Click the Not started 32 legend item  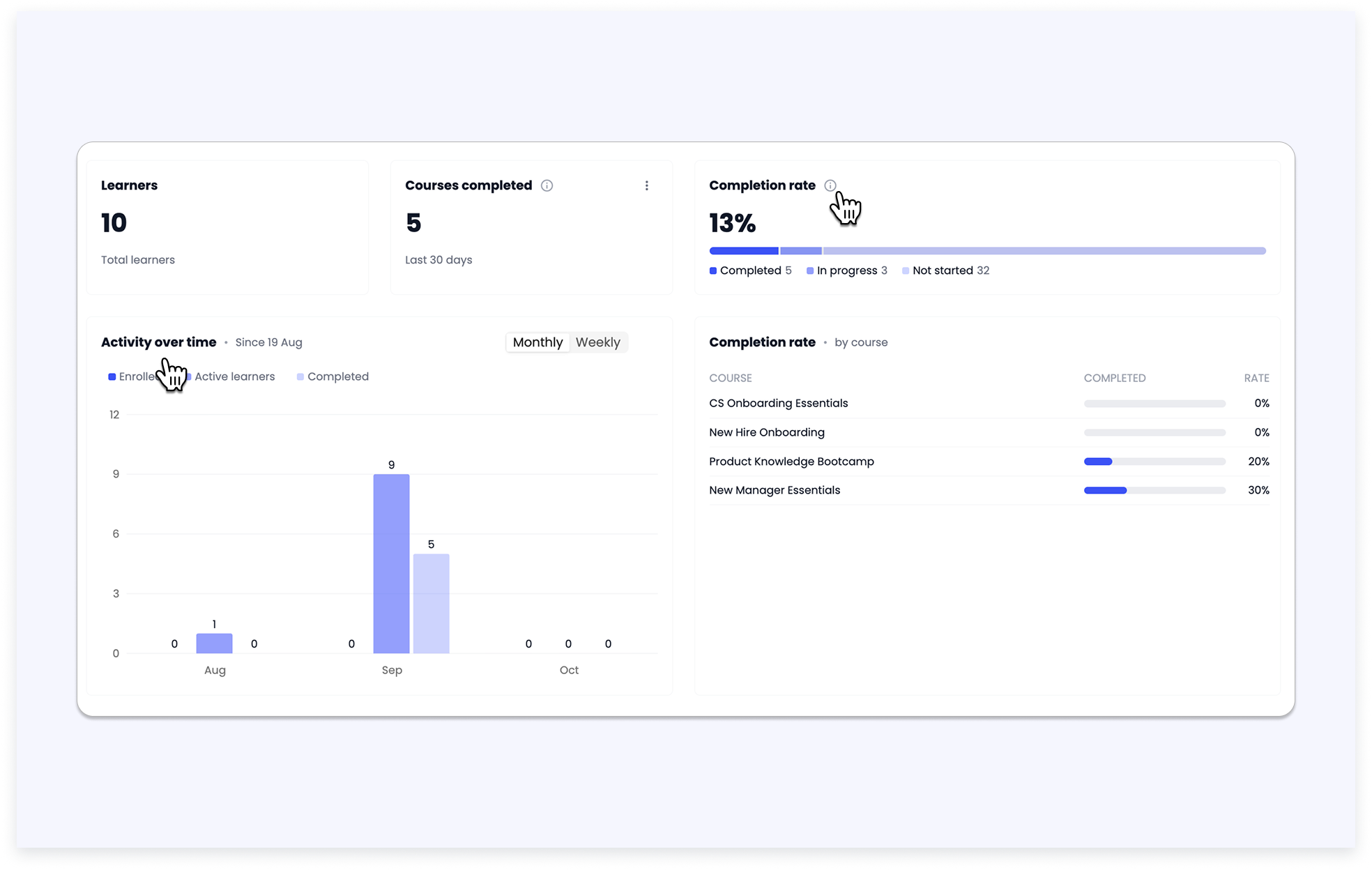[x=945, y=270]
